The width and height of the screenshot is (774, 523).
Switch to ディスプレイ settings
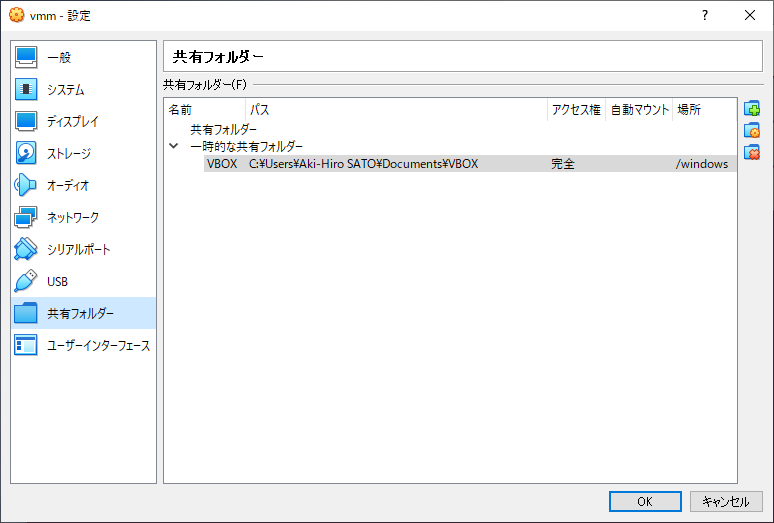pos(83,121)
